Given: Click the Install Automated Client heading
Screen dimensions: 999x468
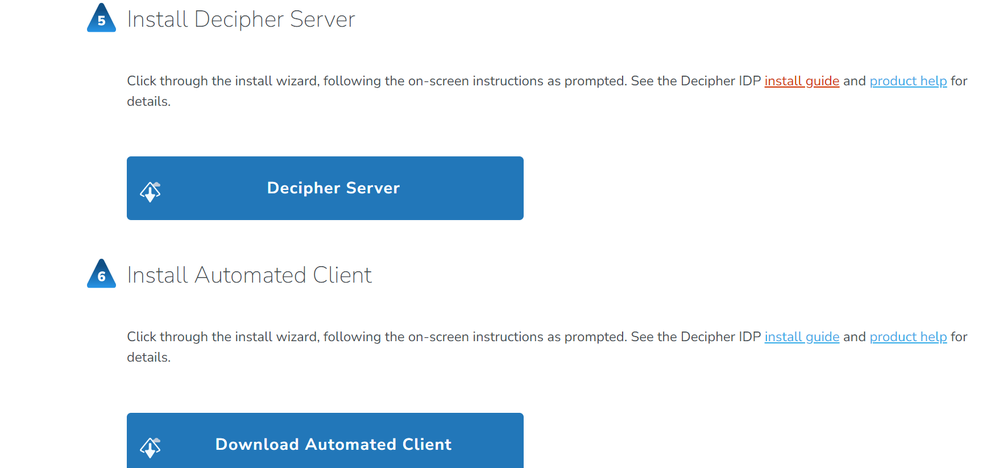Looking at the screenshot, I should pyautogui.click(x=249, y=275).
